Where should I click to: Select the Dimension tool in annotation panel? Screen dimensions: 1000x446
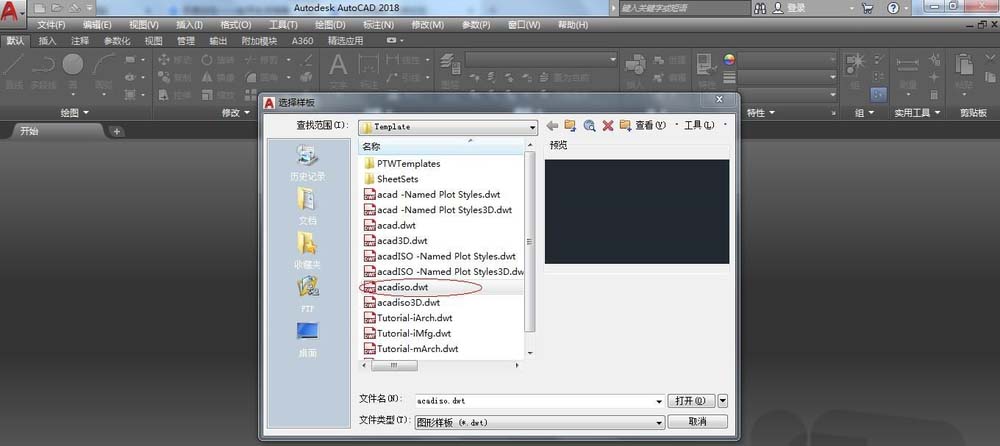[x=369, y=72]
